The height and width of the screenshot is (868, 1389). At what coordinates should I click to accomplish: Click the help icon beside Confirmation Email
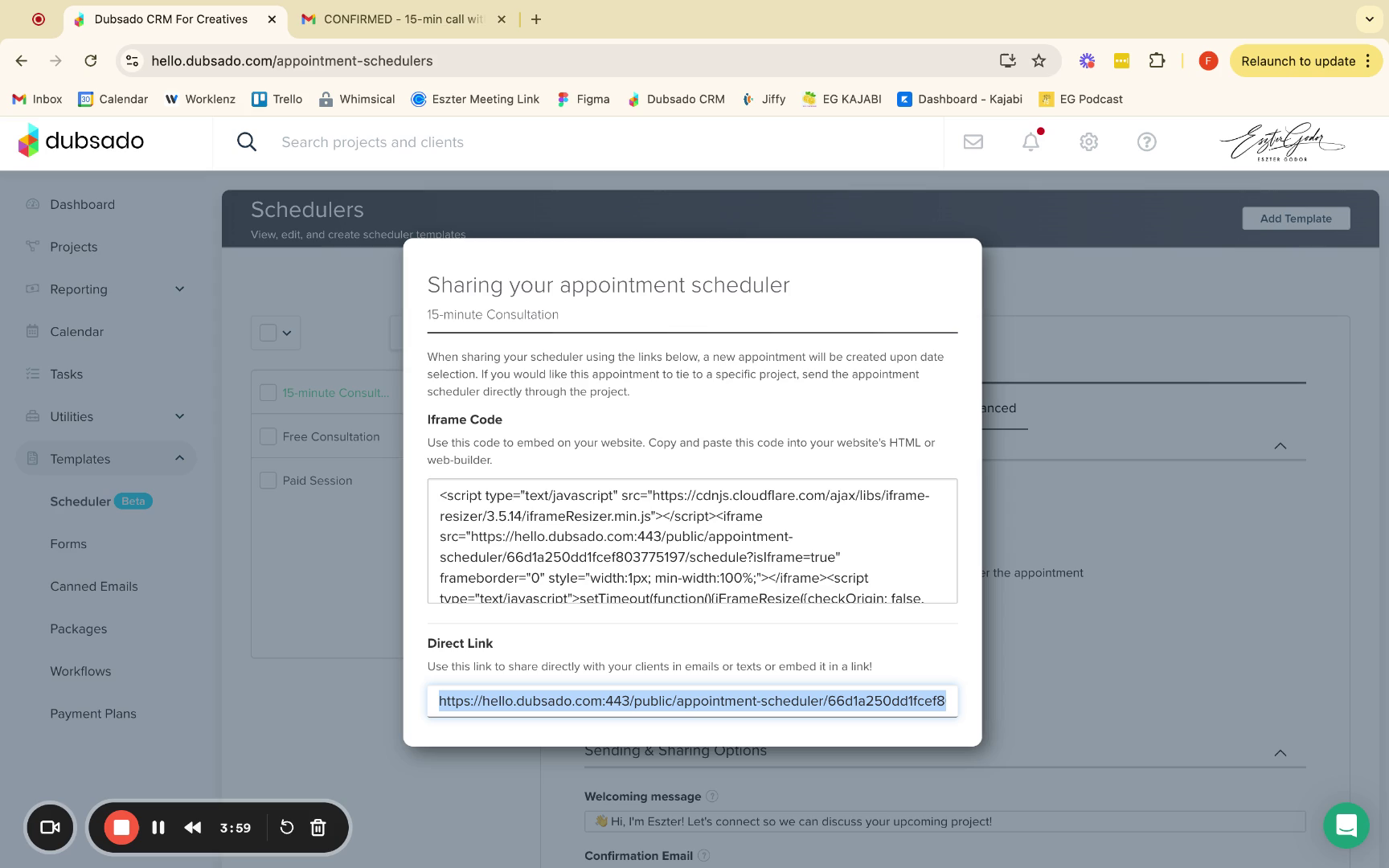pyautogui.click(x=703, y=856)
